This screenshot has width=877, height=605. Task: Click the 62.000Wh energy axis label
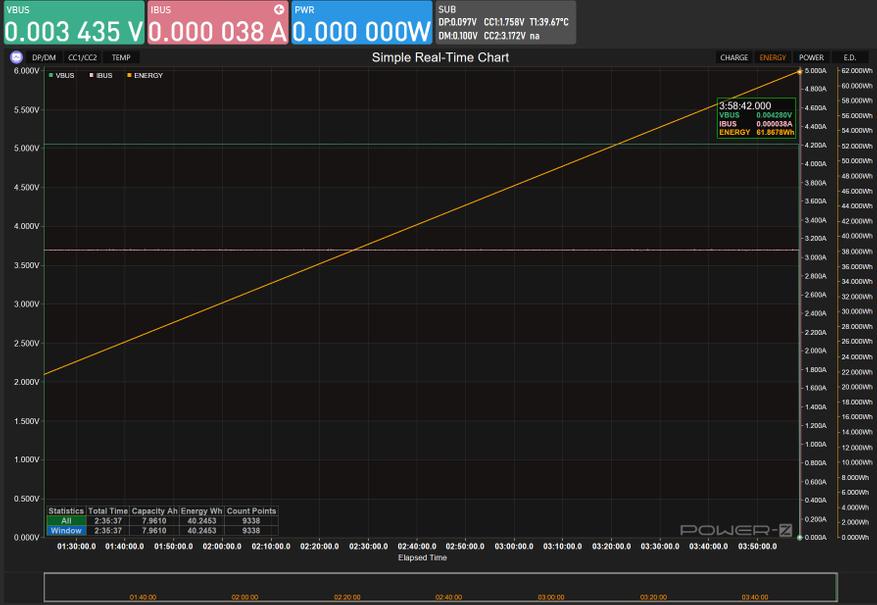coord(857,71)
